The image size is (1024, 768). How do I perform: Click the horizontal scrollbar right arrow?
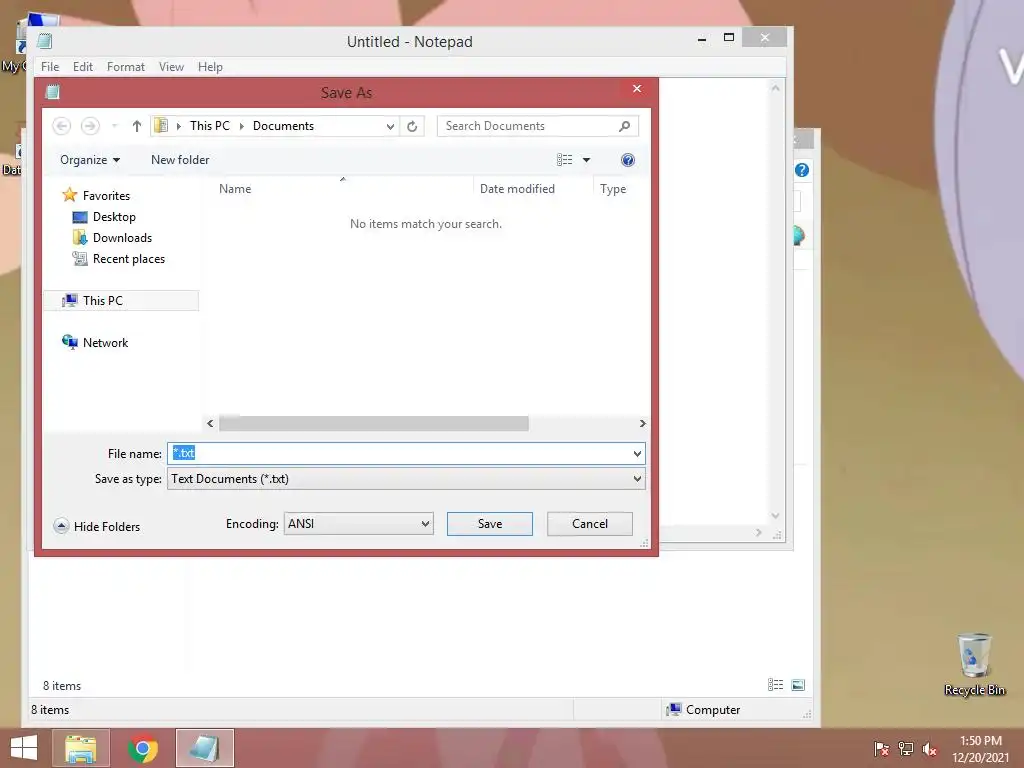tap(643, 423)
